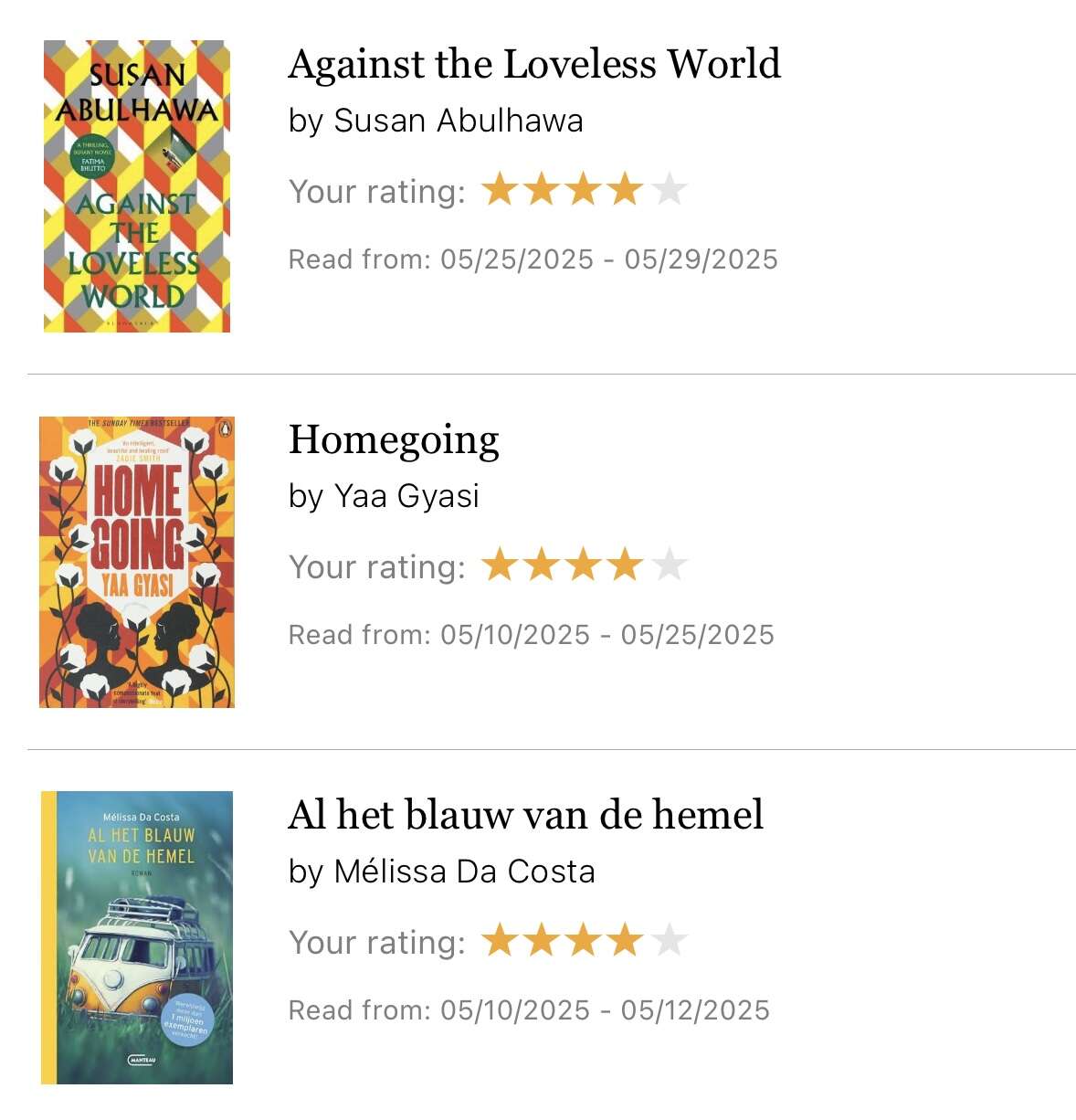The width and height of the screenshot is (1076, 1120).
Task: Tap Al het blauw van de hemel cover
Action: pyautogui.click(x=137, y=937)
